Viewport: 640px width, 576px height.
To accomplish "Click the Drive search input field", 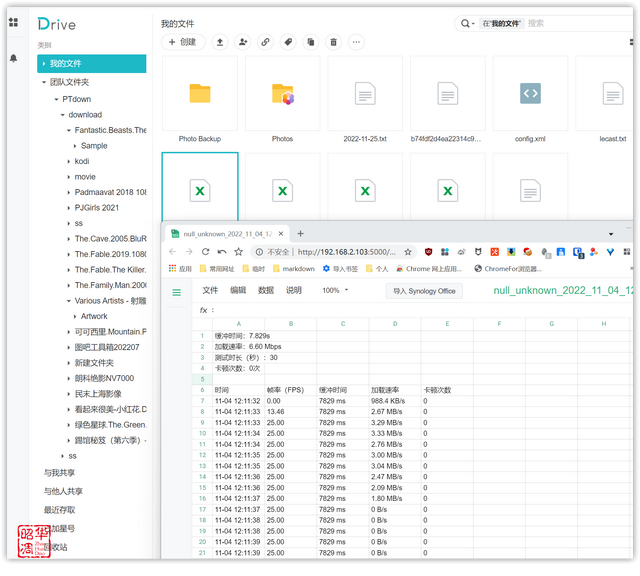I will [x=578, y=24].
